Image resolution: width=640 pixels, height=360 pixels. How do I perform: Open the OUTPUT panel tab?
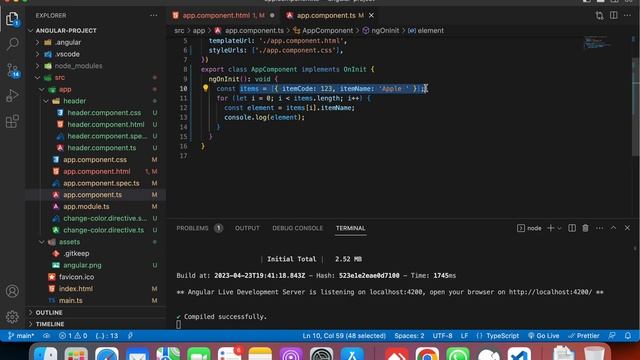tap(247, 228)
